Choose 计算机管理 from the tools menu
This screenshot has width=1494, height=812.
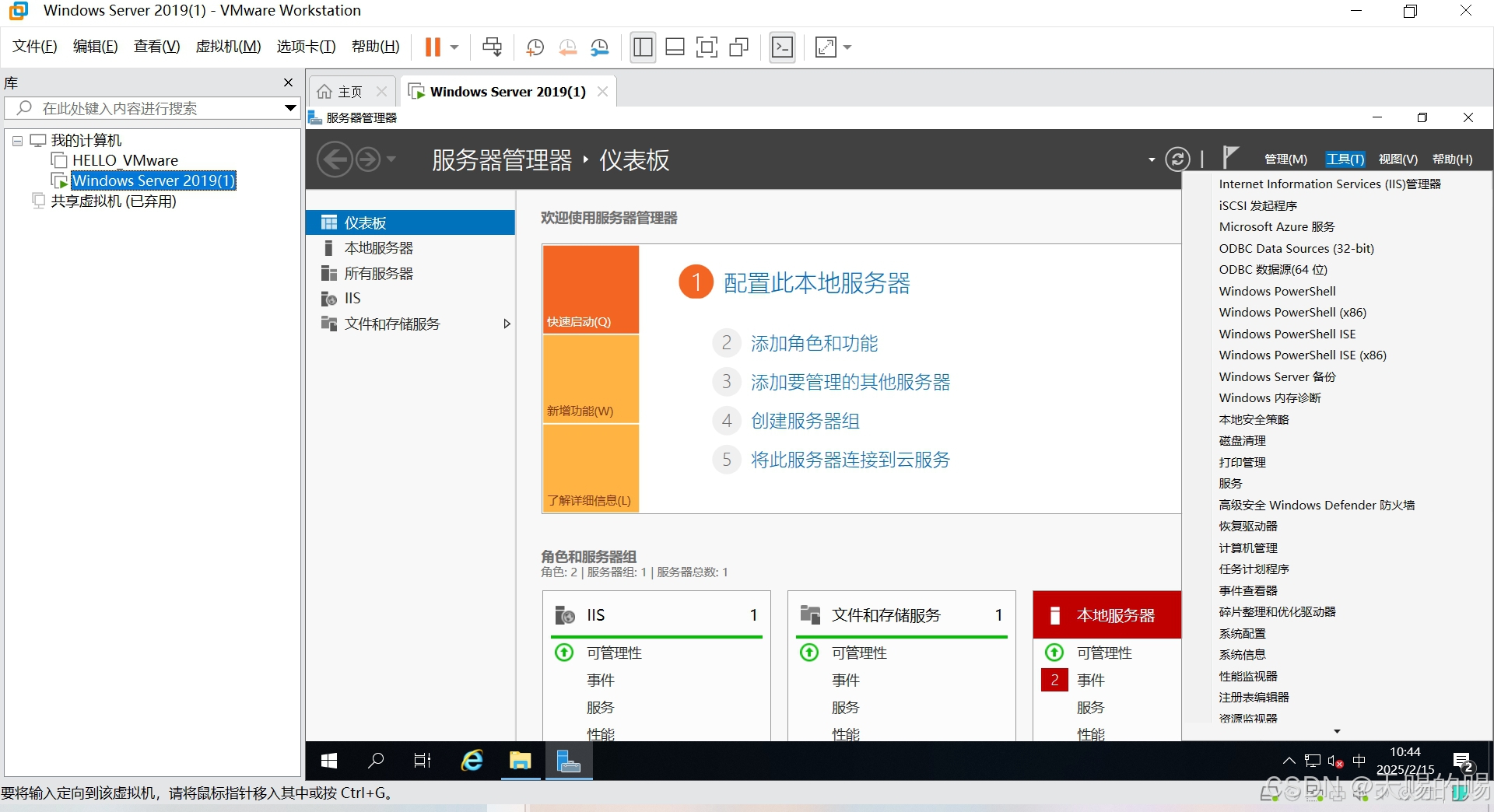[x=1248, y=548]
